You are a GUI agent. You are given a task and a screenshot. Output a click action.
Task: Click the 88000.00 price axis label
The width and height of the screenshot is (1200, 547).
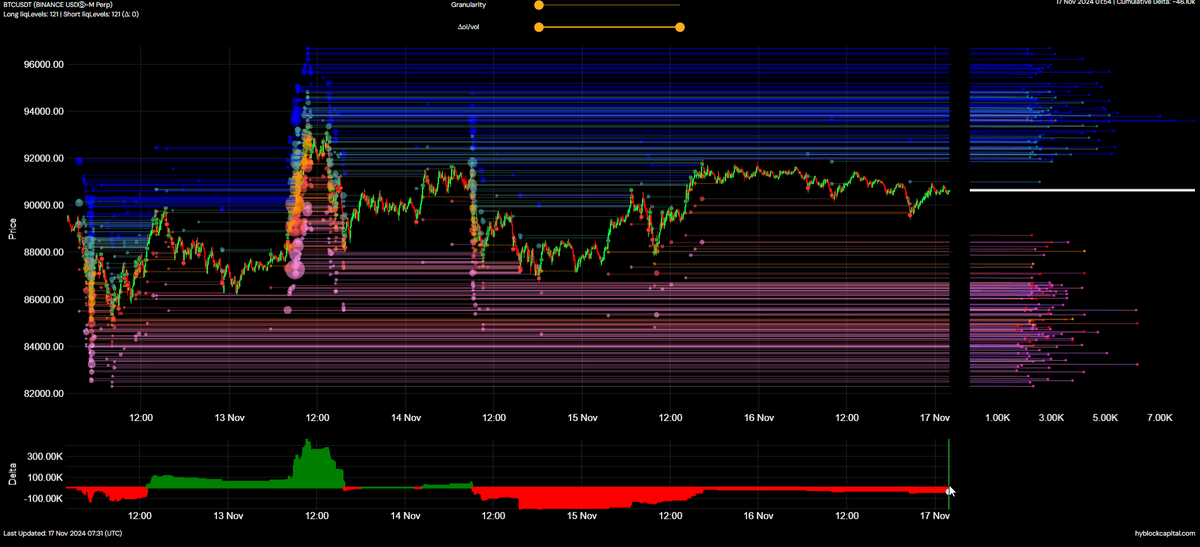click(44, 252)
